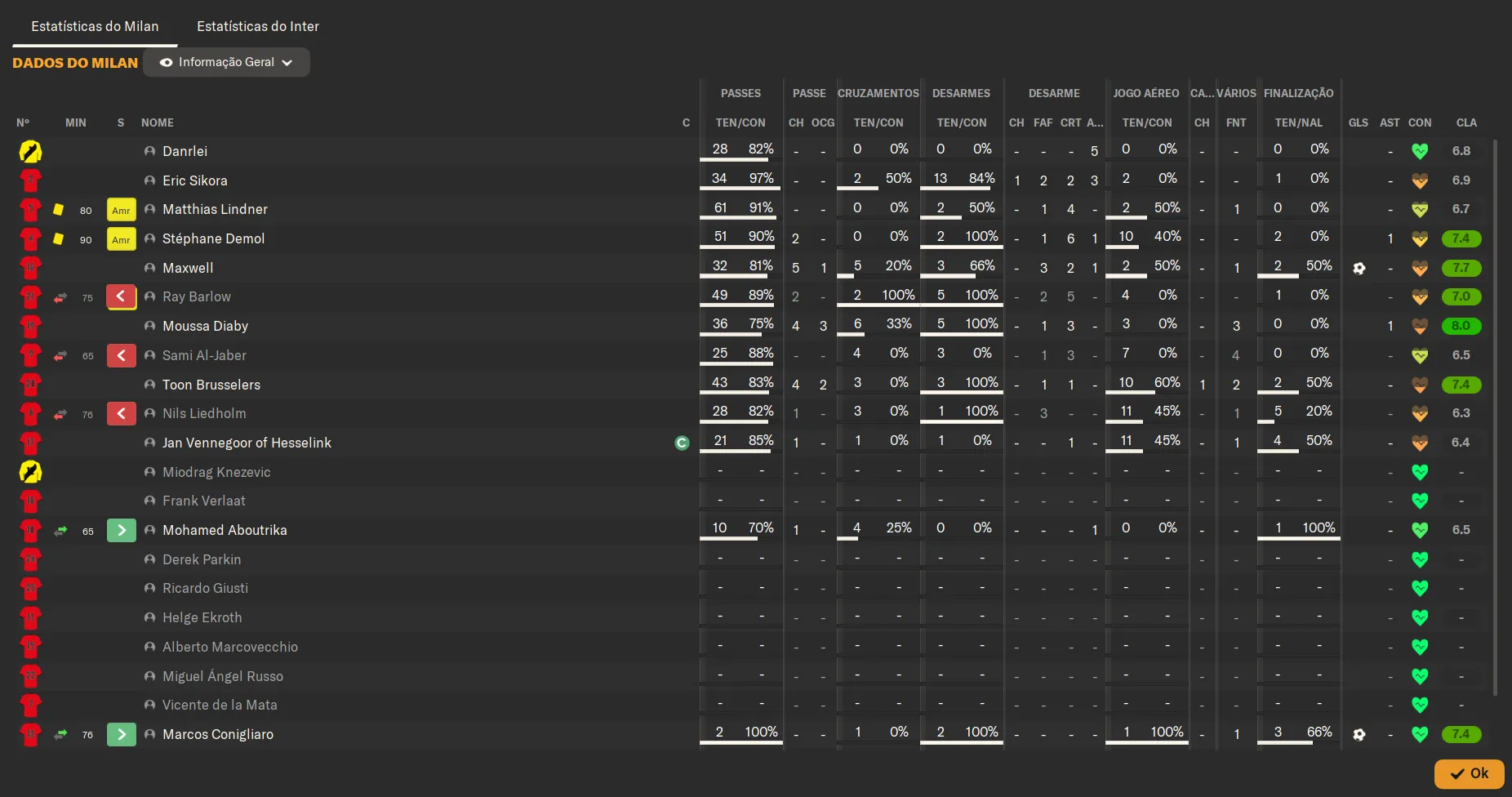Sort by Nº column header
This screenshot has width=1512, height=797.
[x=23, y=122]
